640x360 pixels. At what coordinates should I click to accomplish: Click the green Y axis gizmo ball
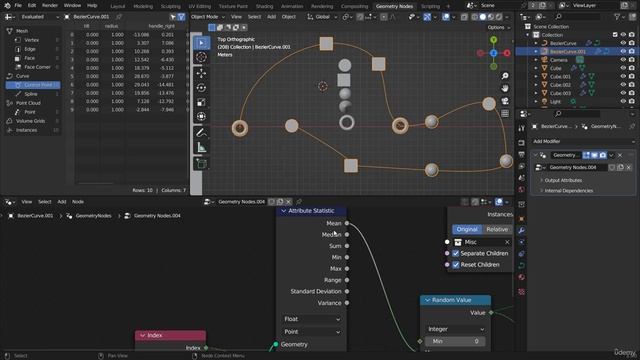coord(493,40)
